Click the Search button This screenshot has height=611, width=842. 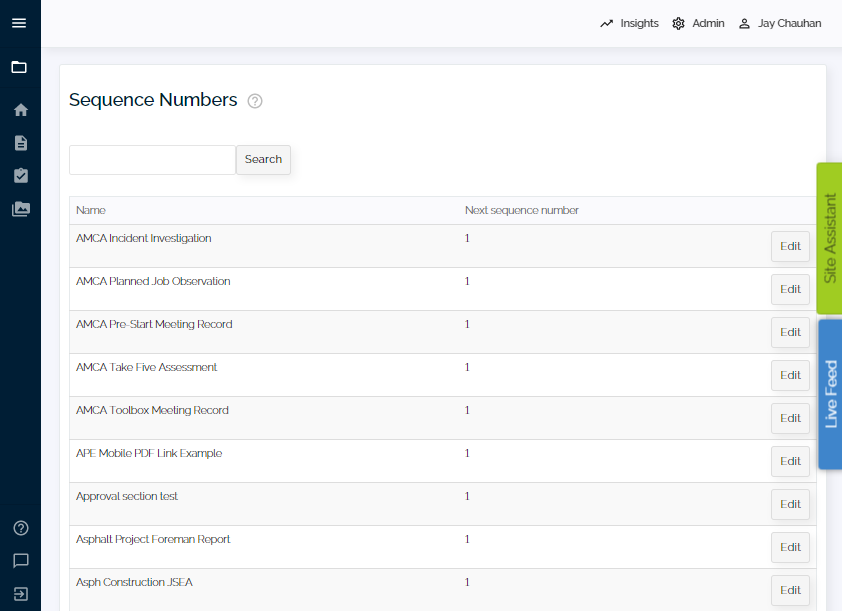click(x=263, y=159)
